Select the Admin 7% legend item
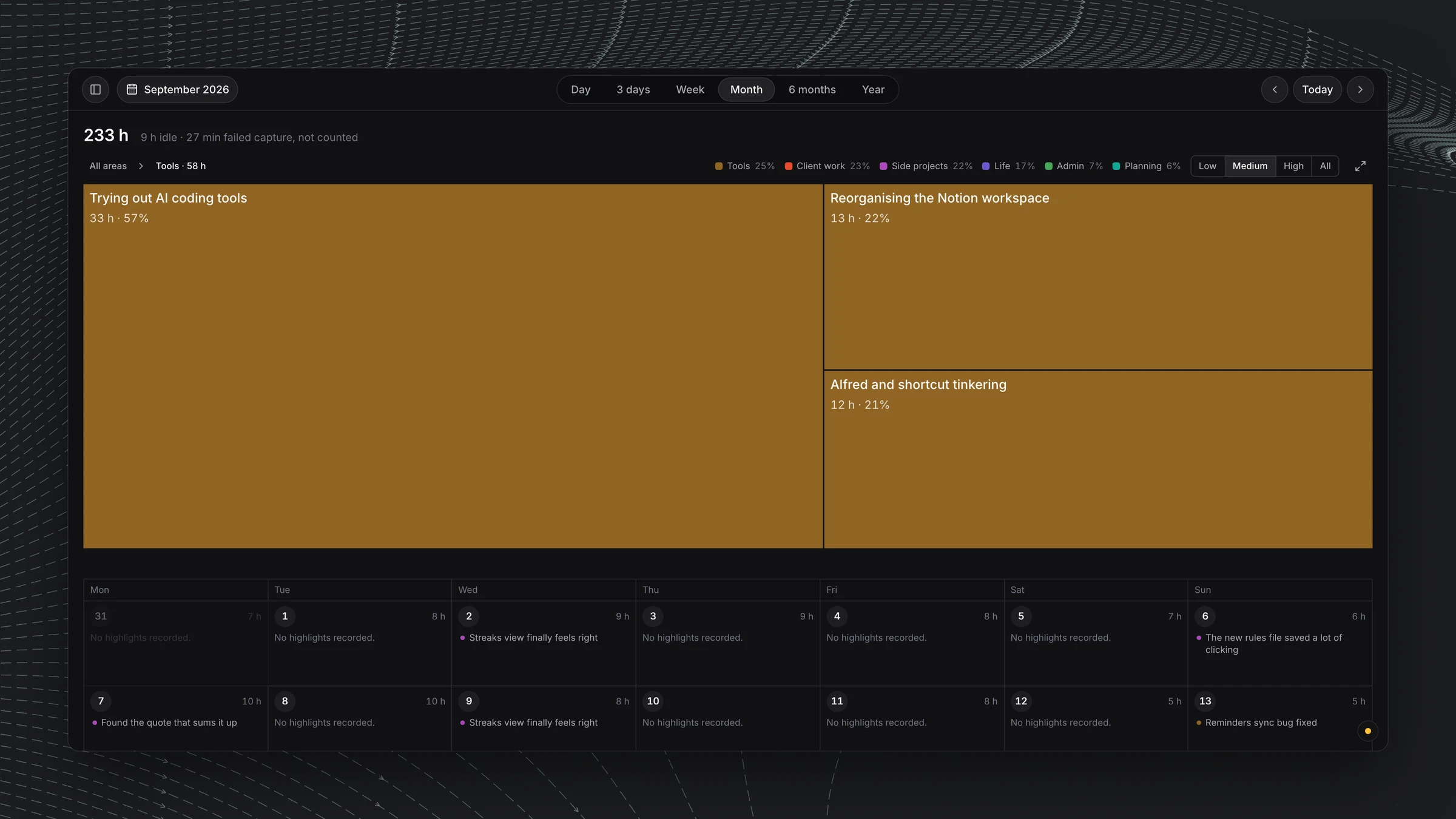Image resolution: width=1456 pixels, height=819 pixels. pyautogui.click(x=1074, y=166)
